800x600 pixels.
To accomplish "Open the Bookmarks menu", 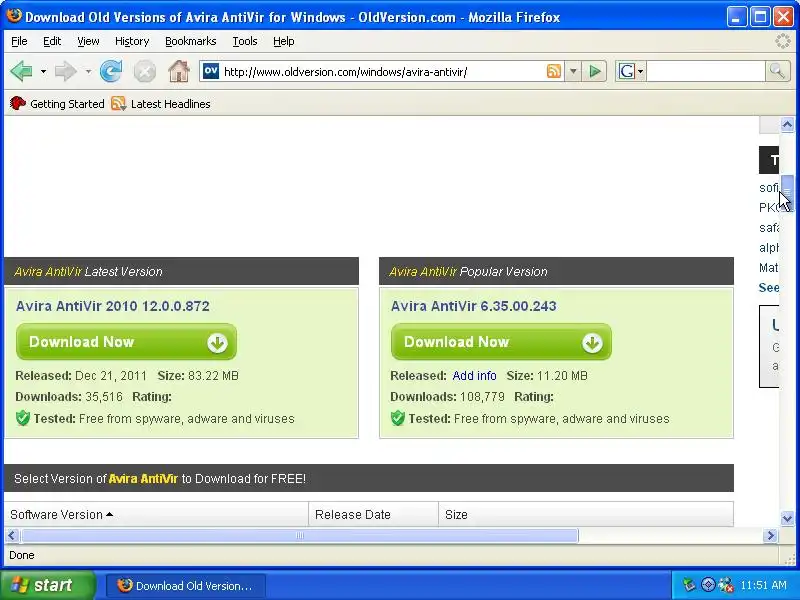I will [x=191, y=41].
